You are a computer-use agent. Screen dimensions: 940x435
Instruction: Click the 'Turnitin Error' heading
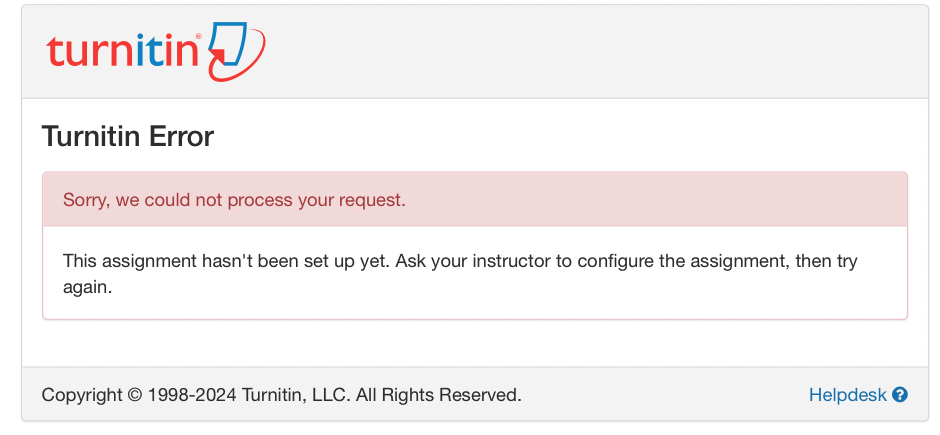[128, 136]
